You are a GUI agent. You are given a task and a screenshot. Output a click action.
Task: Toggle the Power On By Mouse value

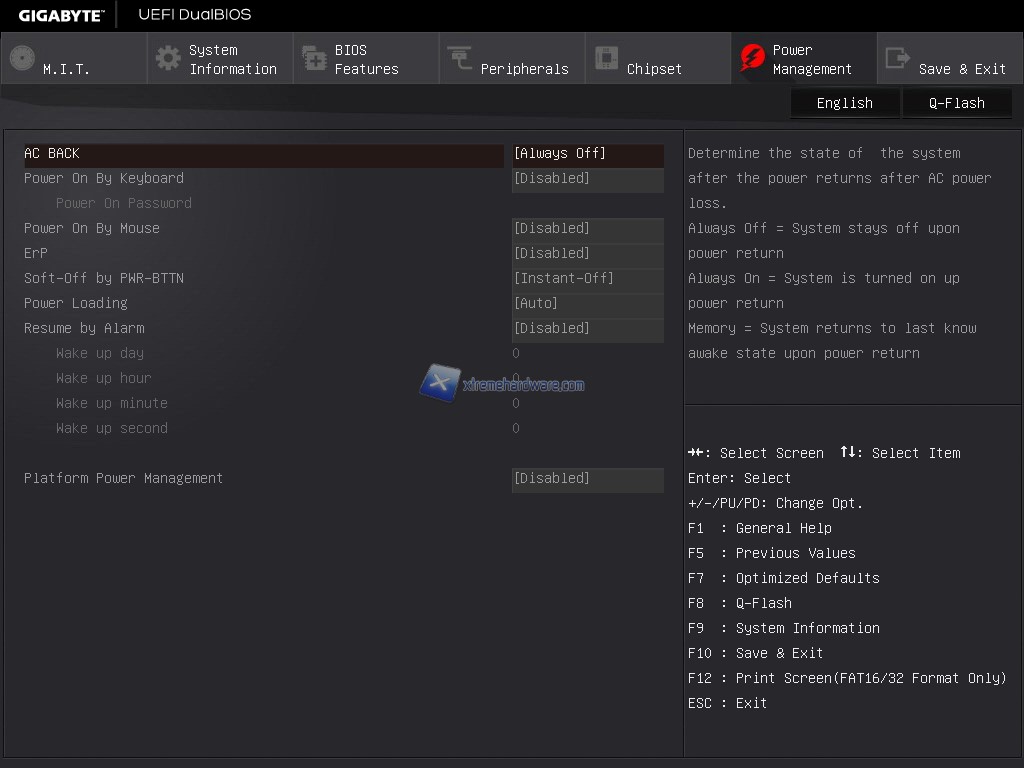click(x=587, y=228)
